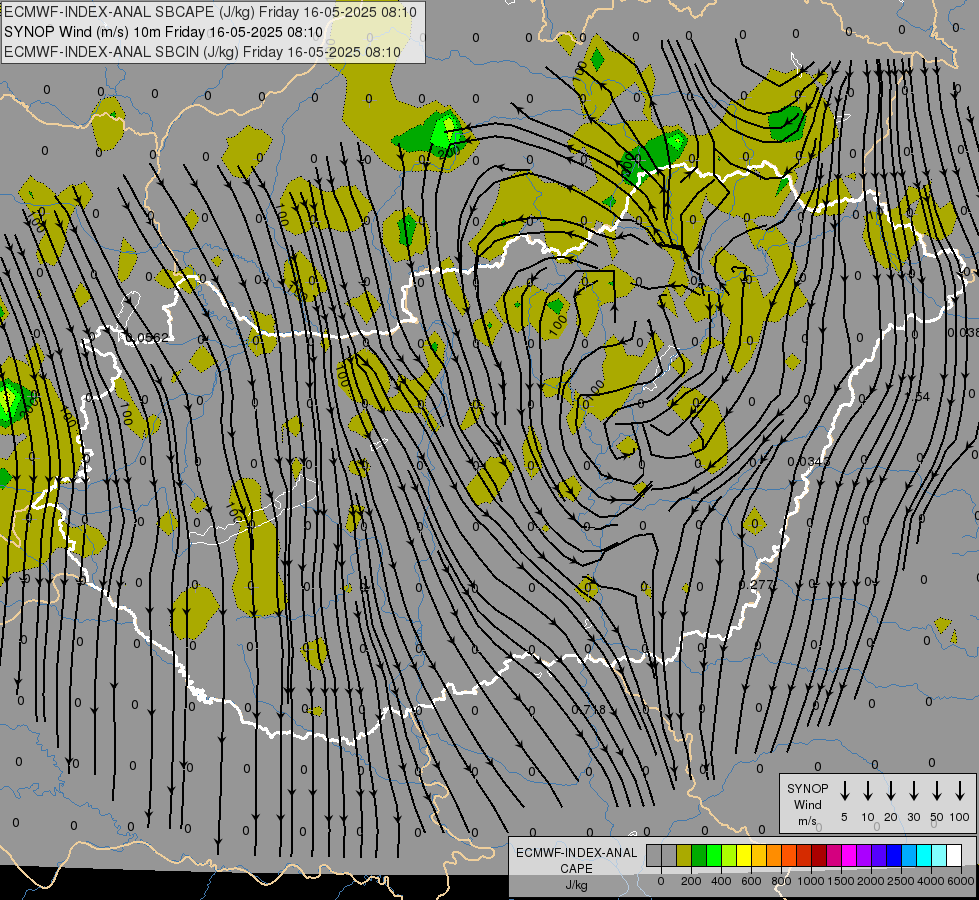The width and height of the screenshot is (979, 900).
Task: Click the 1.54 value on the map
Action: tap(917, 397)
